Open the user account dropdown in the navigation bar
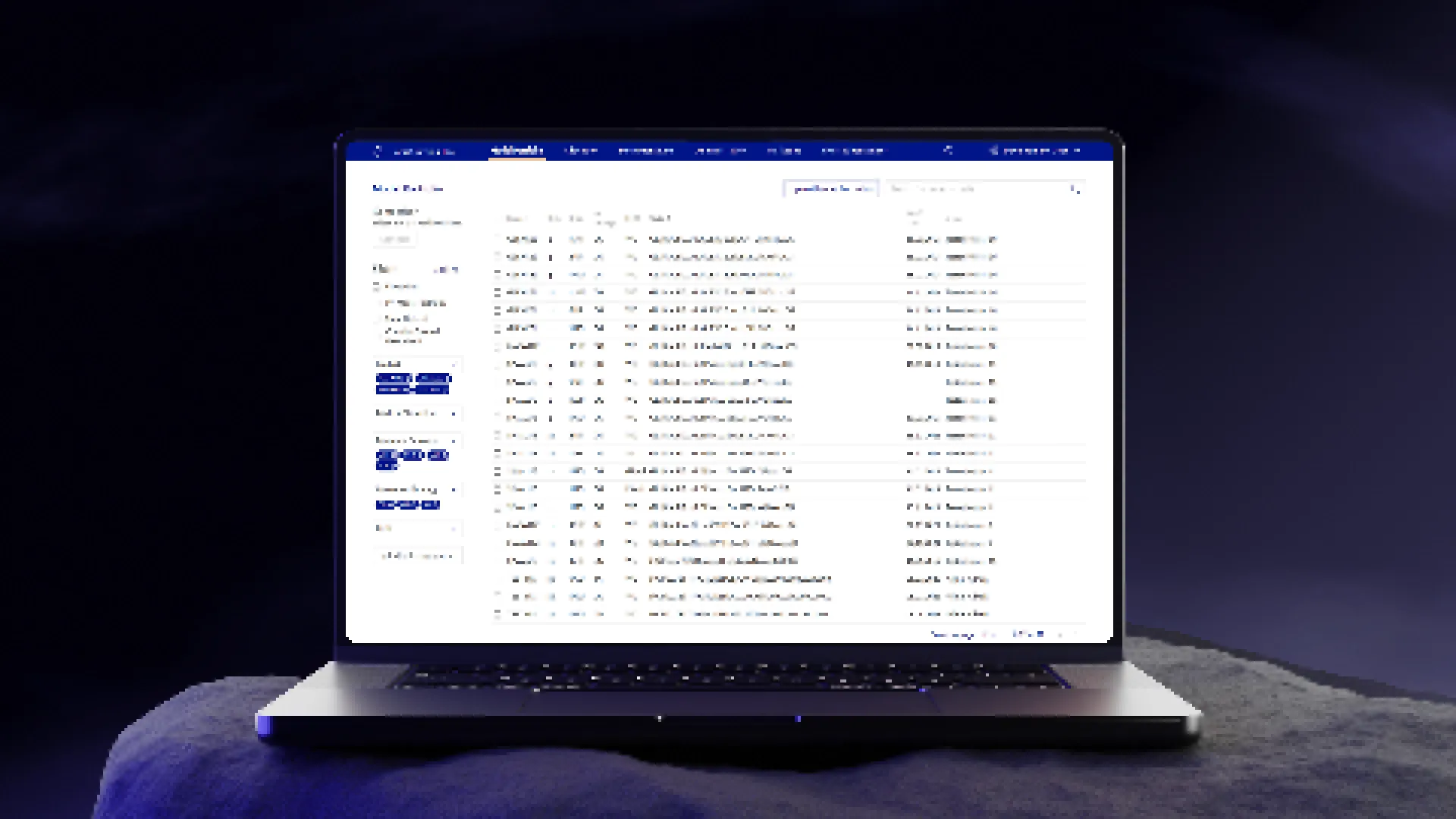The height and width of the screenshot is (819, 1456). tap(1076, 151)
